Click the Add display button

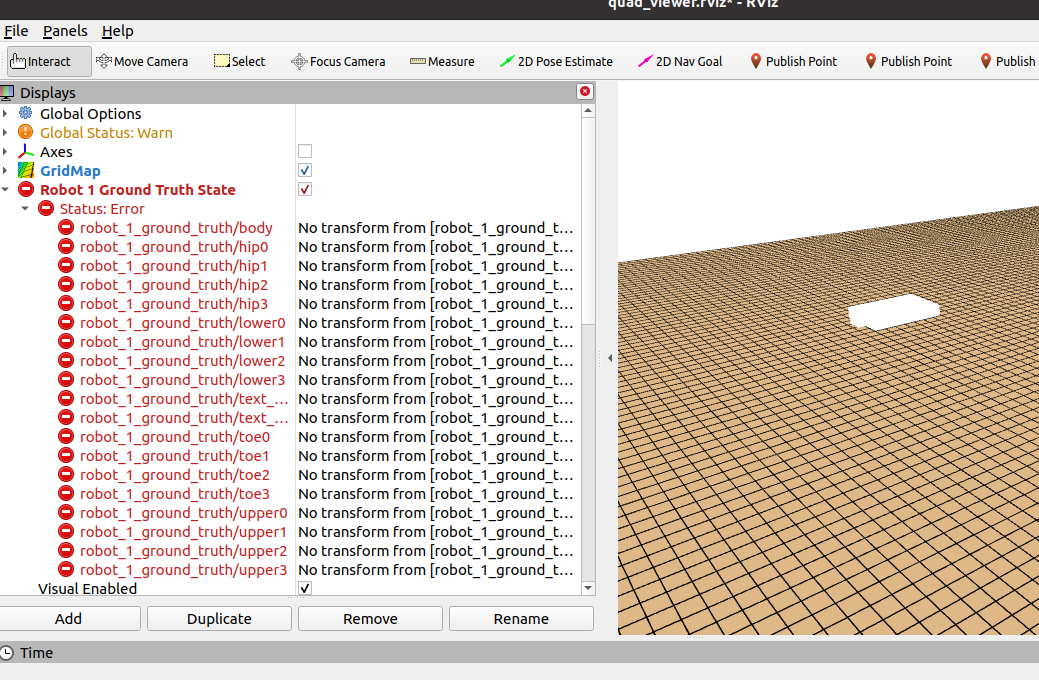(70, 618)
